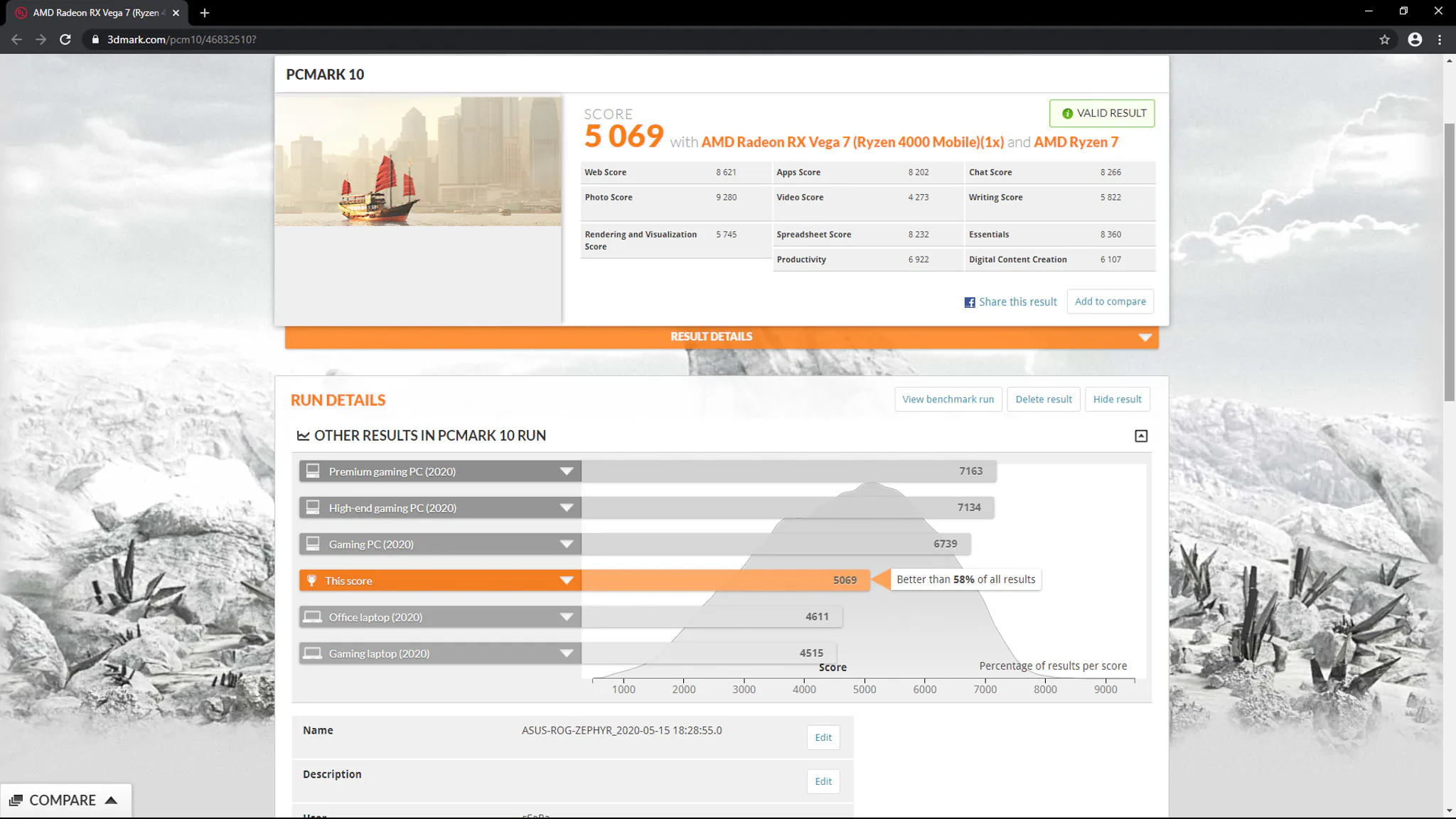Expand the Gaming laptop (2020) dropdown
The image size is (1456, 819).
[566, 653]
